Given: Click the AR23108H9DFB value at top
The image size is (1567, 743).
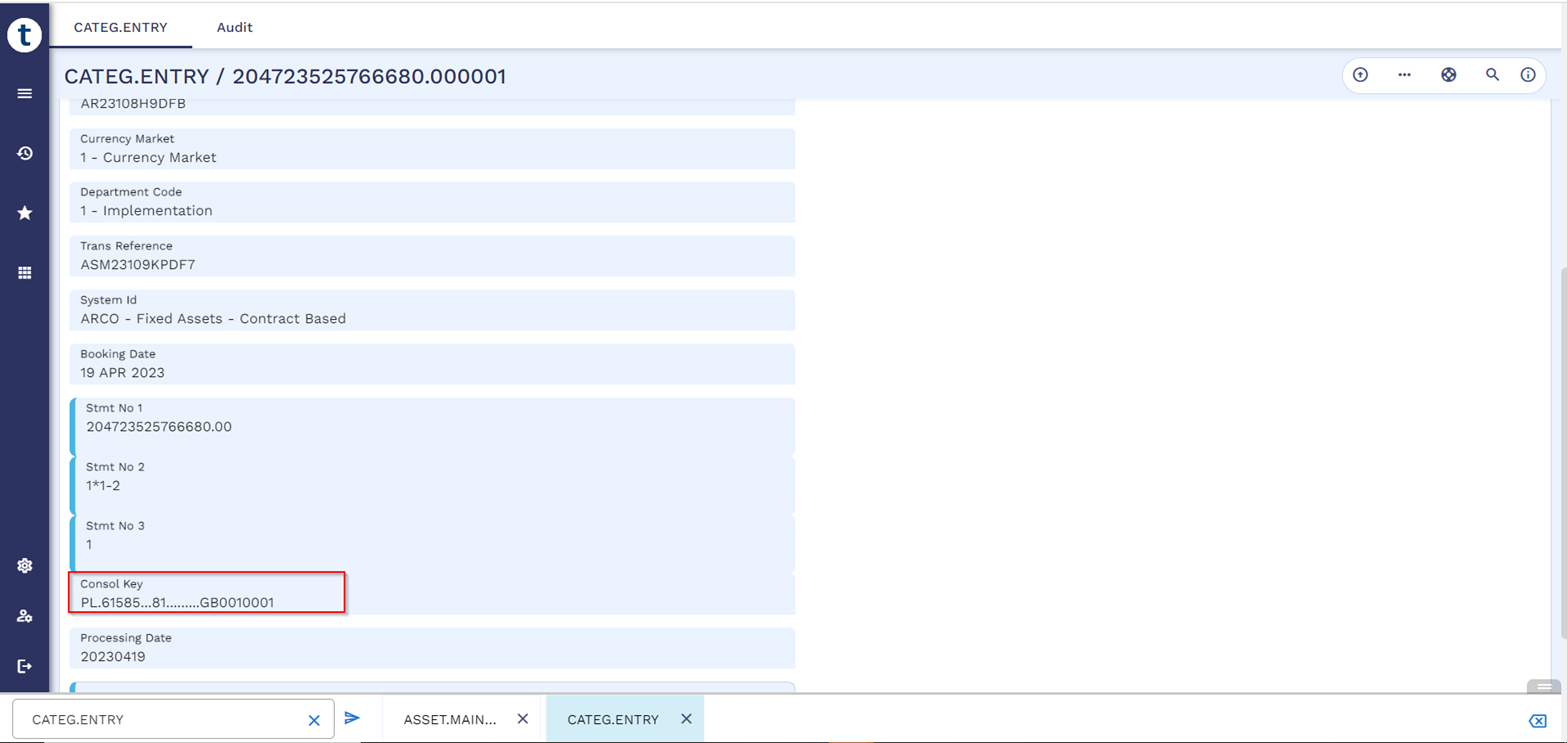Looking at the screenshot, I should (133, 103).
